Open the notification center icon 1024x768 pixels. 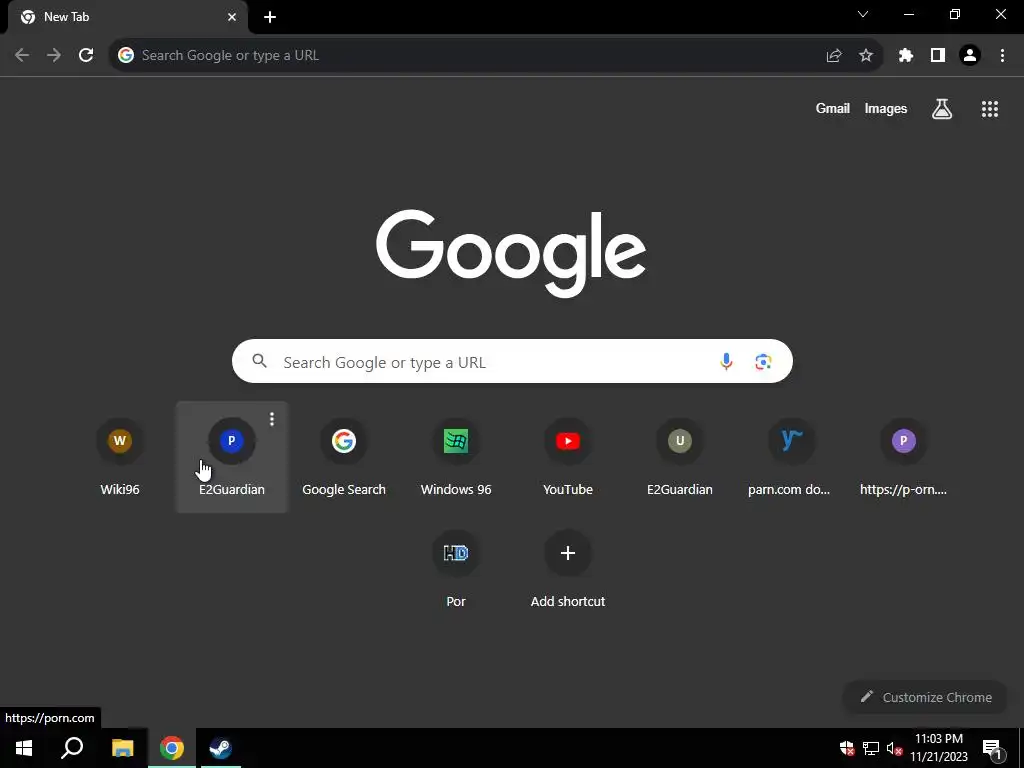[x=992, y=748]
